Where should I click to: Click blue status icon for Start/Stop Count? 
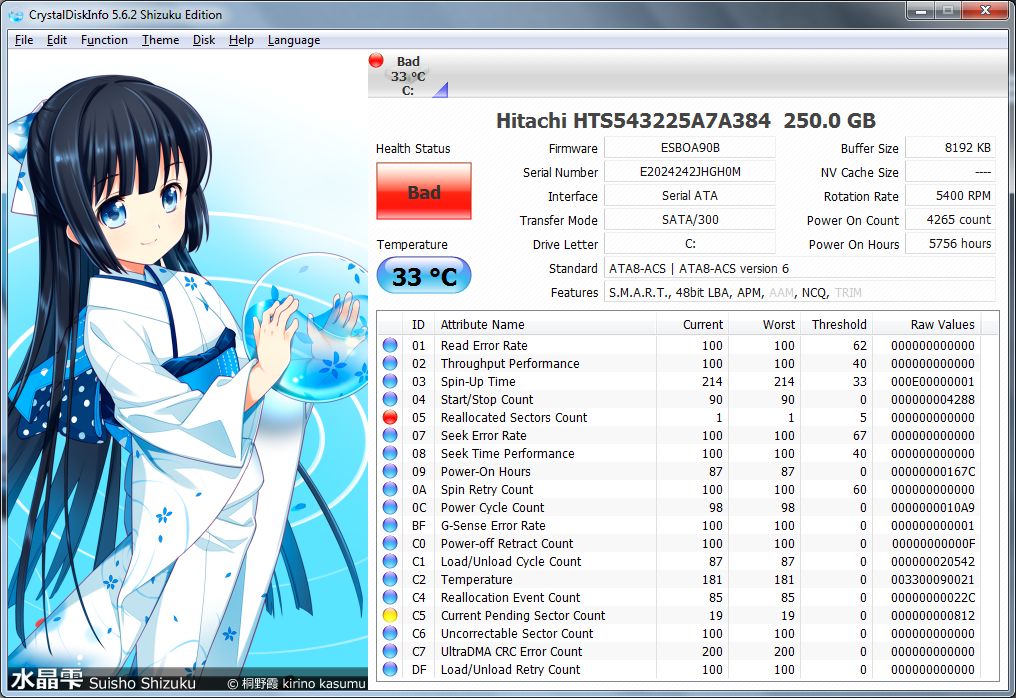pos(390,399)
